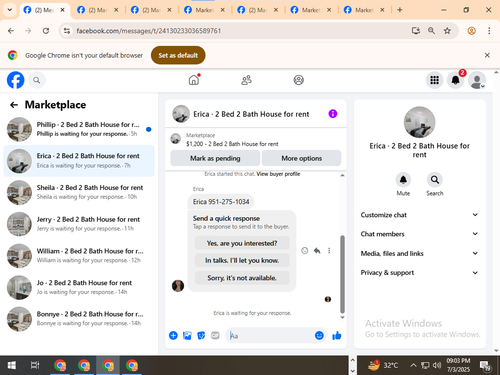500x375 pixels.
Task: Open Windows Task View
Action: pos(35,365)
